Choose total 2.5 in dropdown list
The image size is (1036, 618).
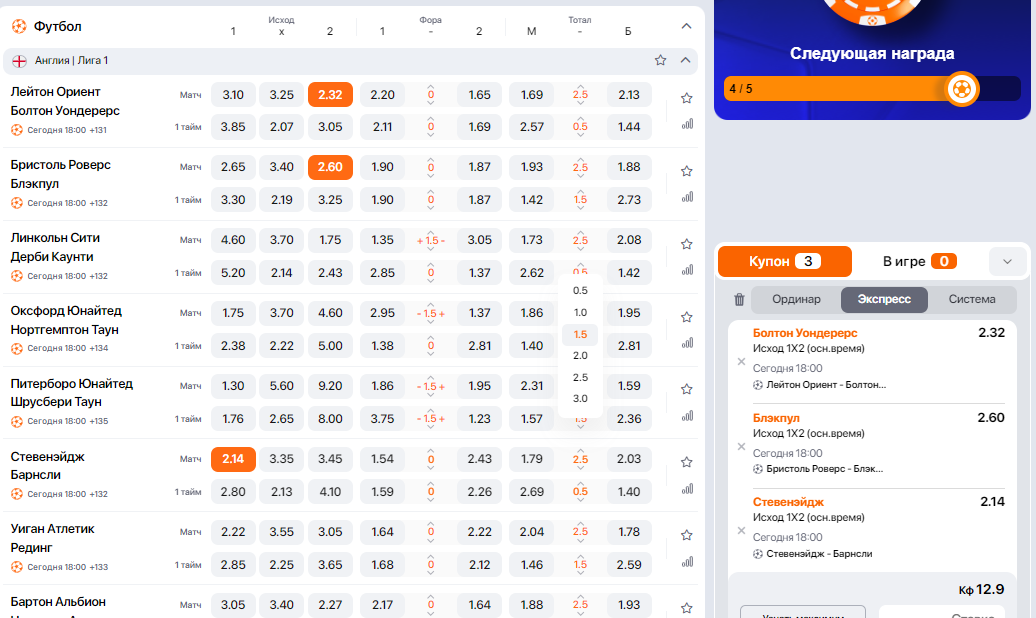580,377
